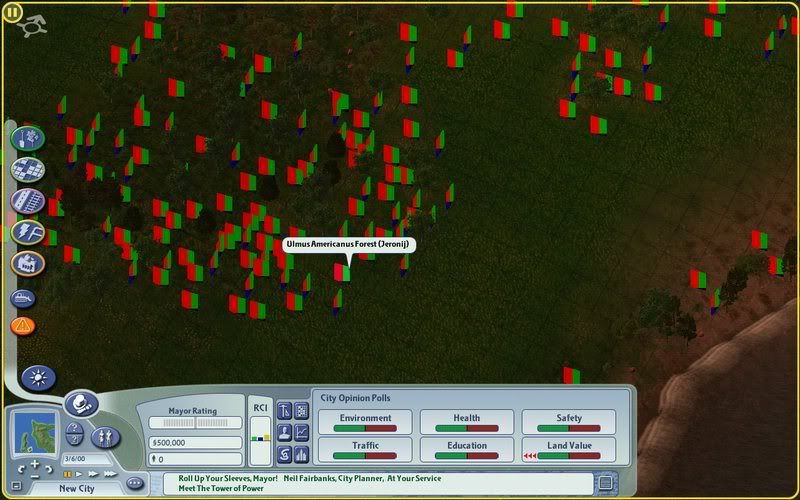Pause the simulation
The height and width of the screenshot is (500, 800).
[x=67, y=474]
